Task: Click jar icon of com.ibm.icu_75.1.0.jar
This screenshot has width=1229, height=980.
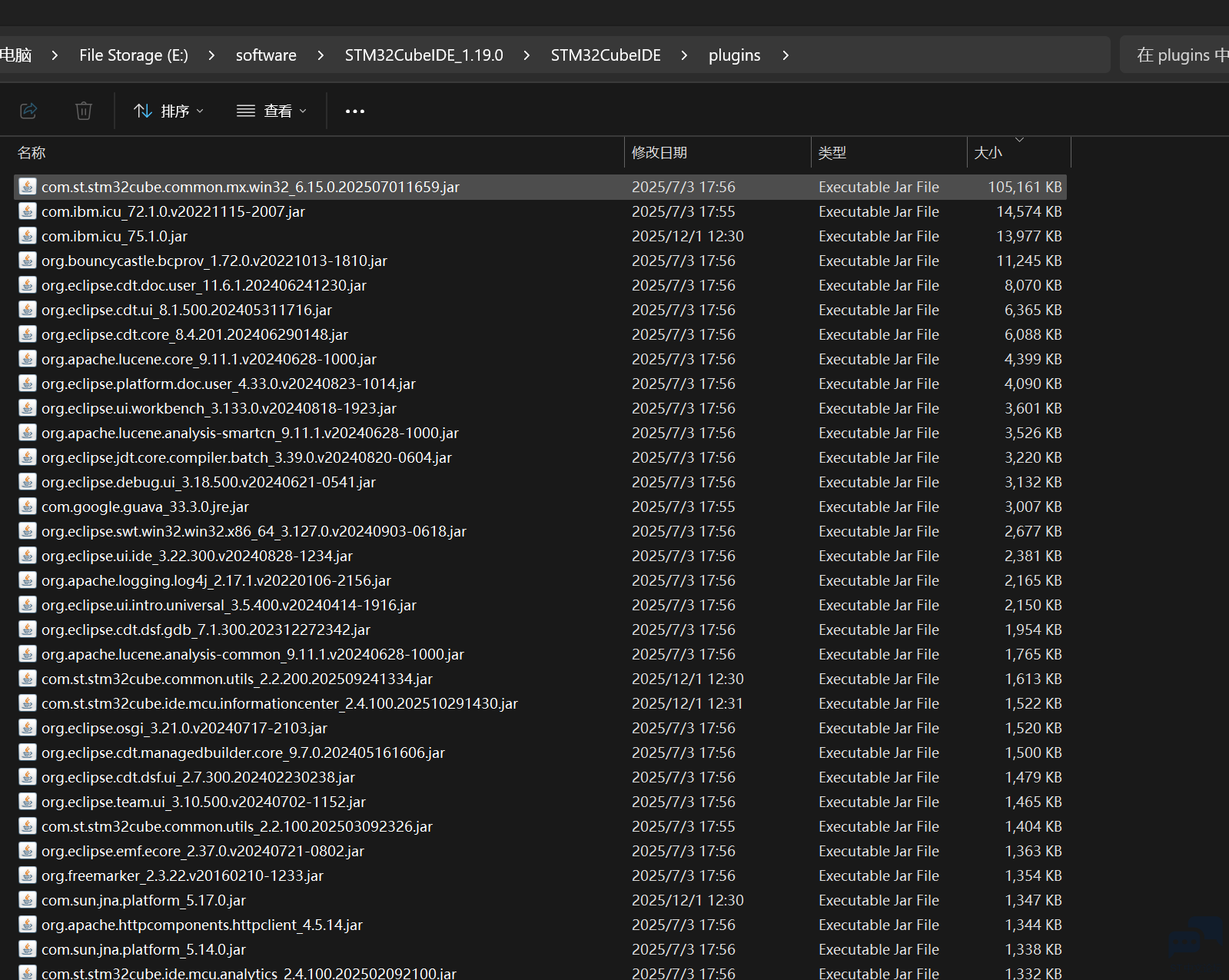Action: pos(28,236)
